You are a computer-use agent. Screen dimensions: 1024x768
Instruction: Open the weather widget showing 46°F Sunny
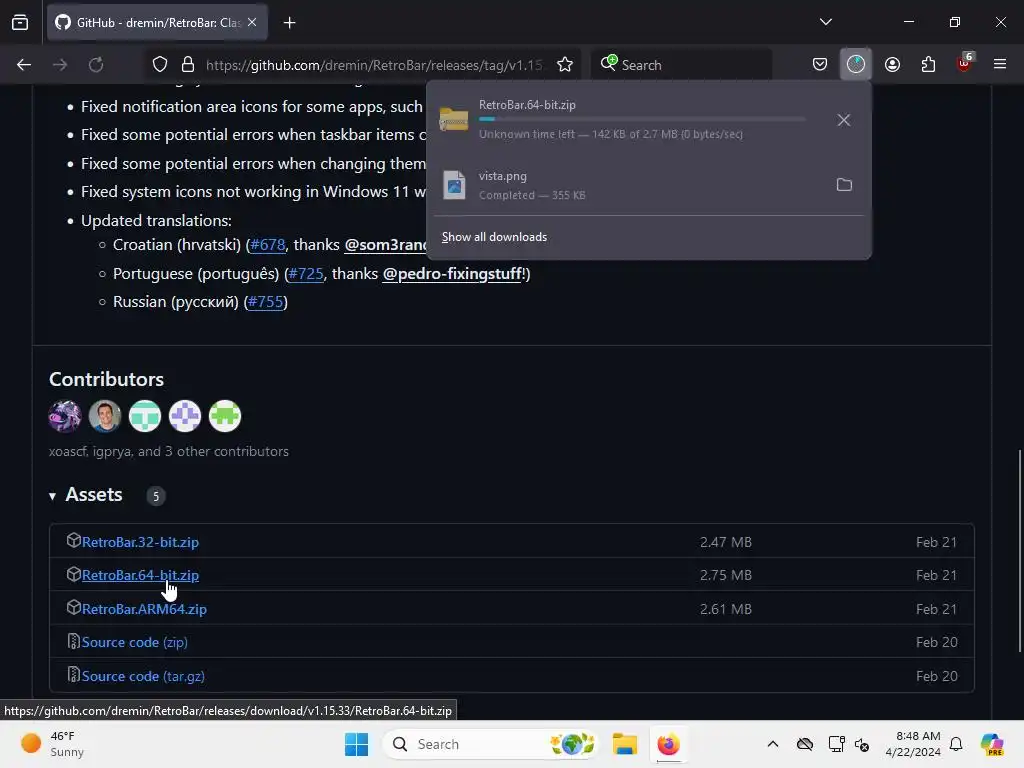click(54, 744)
